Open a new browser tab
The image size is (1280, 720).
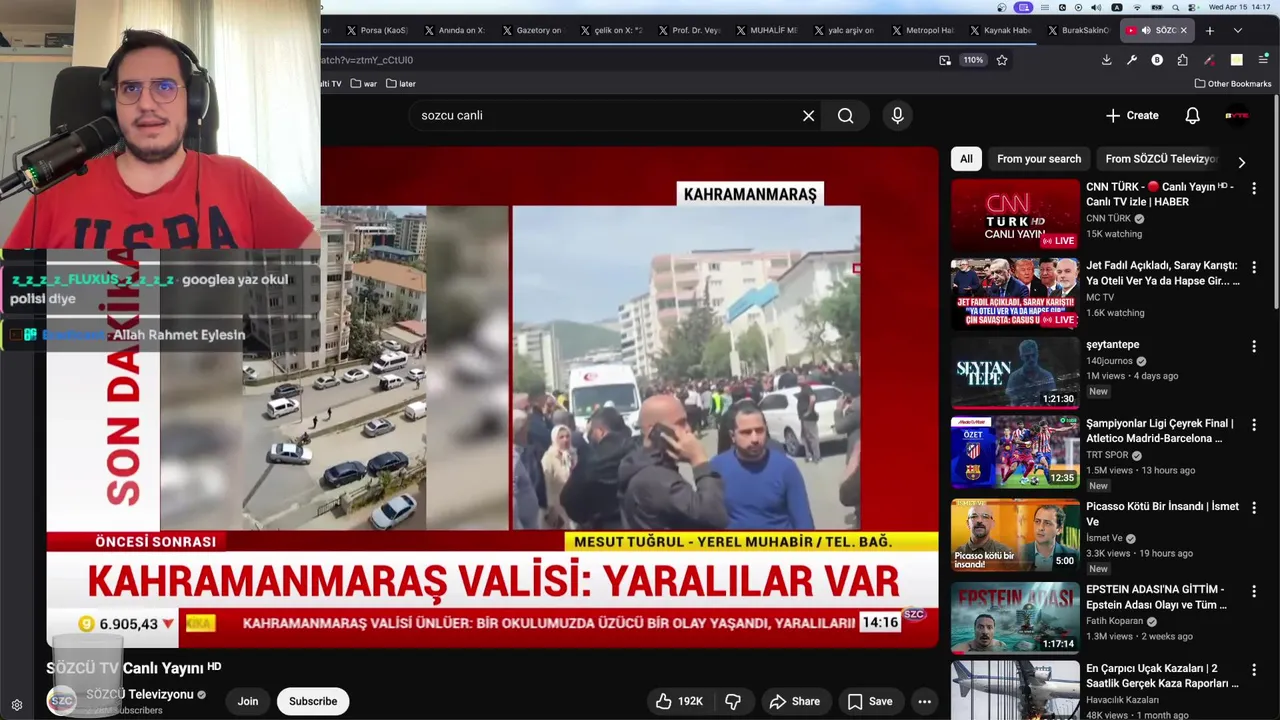pos(1210,31)
